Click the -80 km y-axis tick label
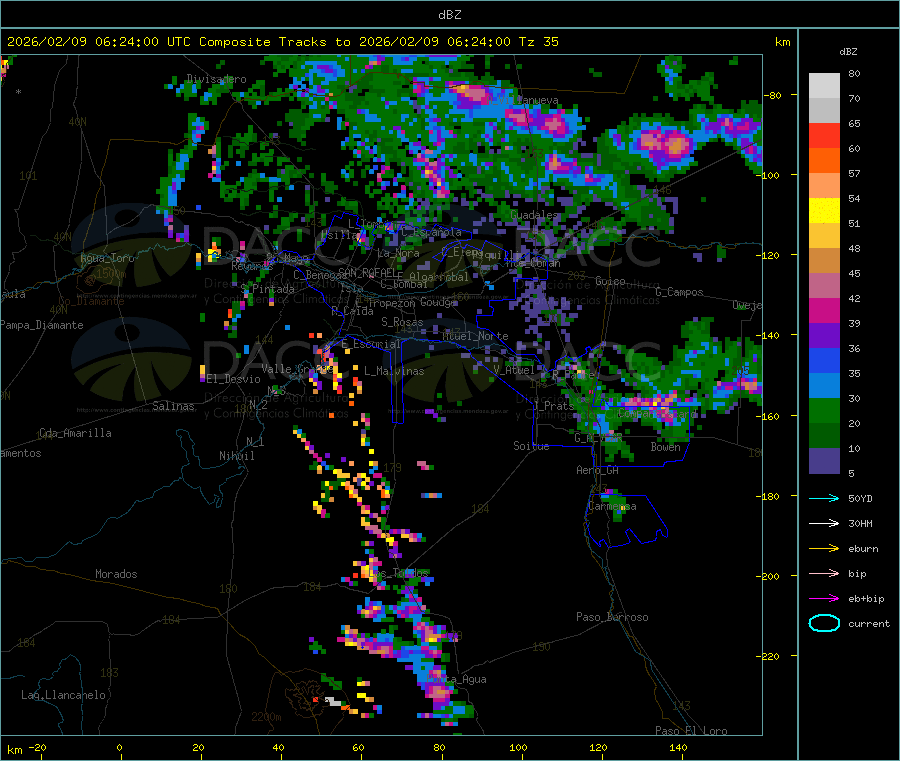 [772, 95]
